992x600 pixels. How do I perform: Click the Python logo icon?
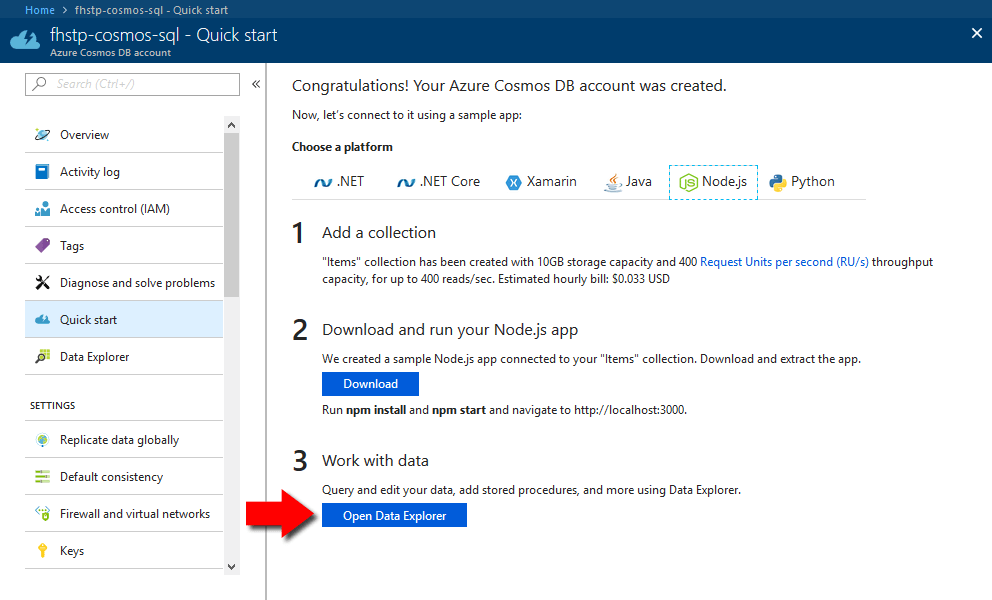778,182
